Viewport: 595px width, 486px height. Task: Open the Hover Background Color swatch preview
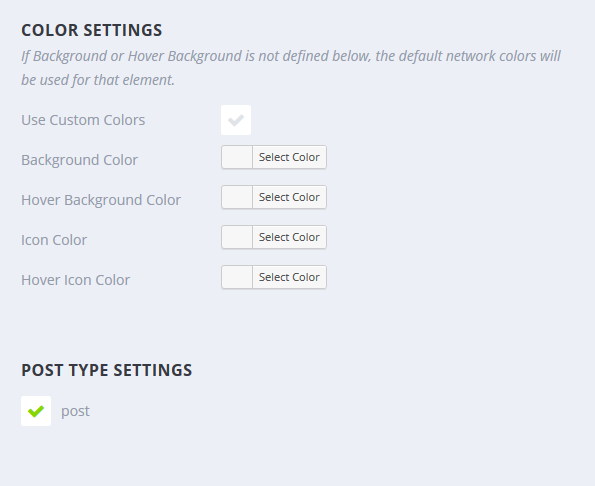237,197
